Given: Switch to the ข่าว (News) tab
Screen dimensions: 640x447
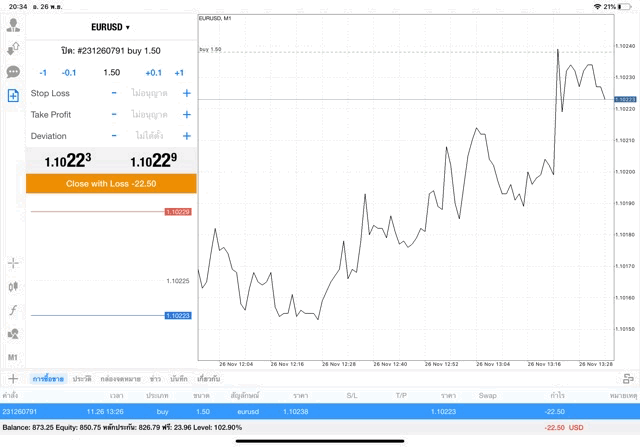Looking at the screenshot, I should [155, 379].
